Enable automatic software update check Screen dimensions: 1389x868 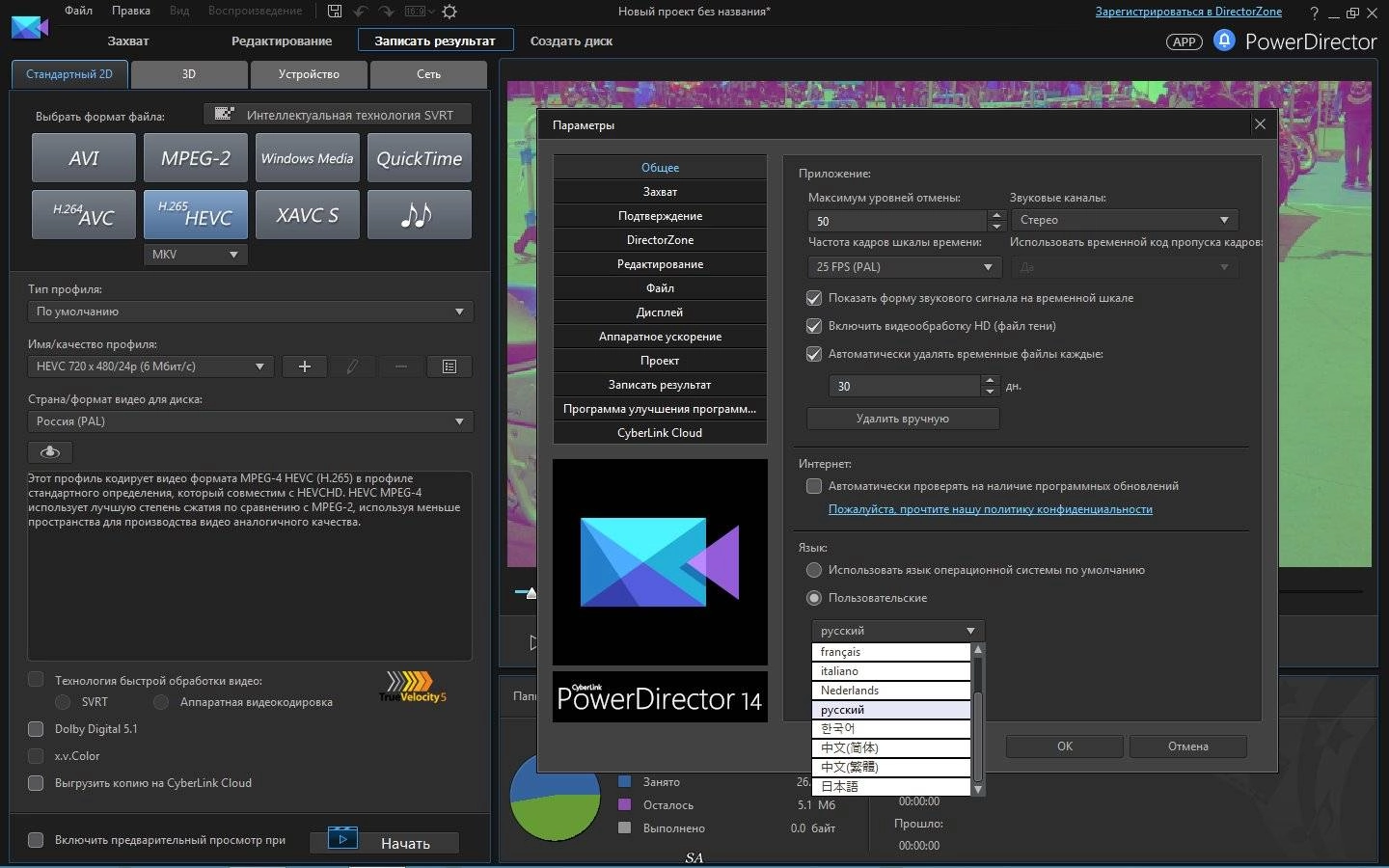point(814,486)
